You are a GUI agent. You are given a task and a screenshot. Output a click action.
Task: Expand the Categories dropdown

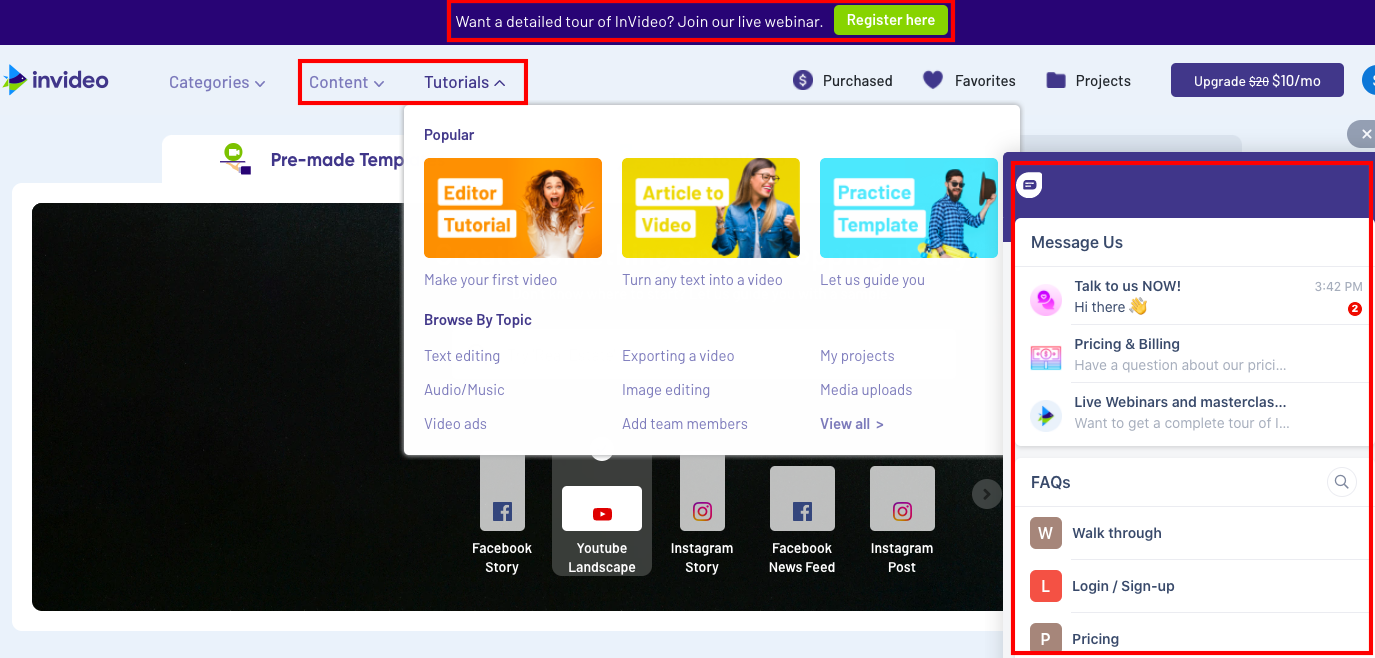217,83
